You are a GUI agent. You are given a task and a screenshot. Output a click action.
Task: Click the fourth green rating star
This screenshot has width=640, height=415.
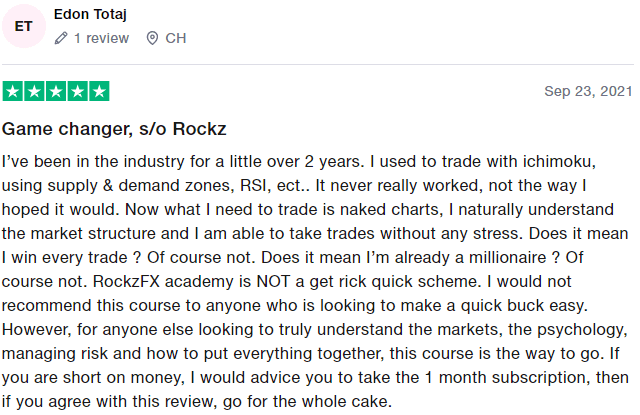tap(78, 91)
